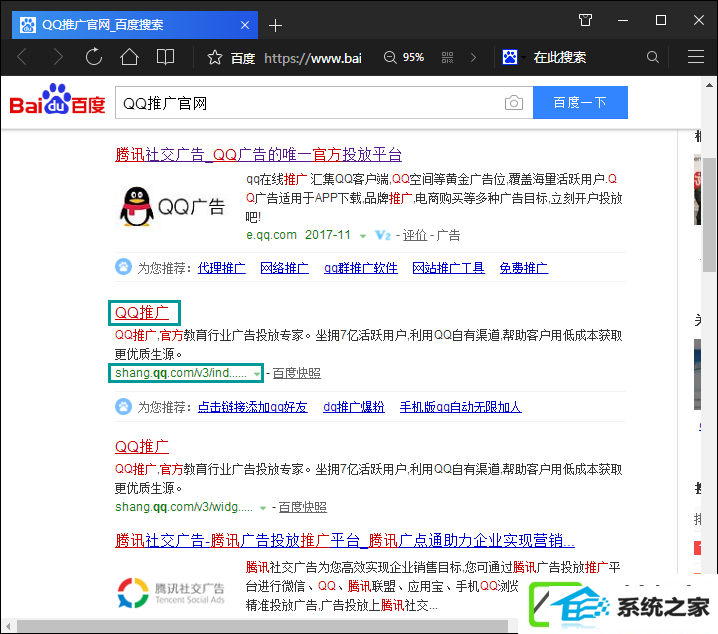This screenshot has height=634, width=718.
Task: Click the e.qq.com green URL text
Action: [271, 235]
